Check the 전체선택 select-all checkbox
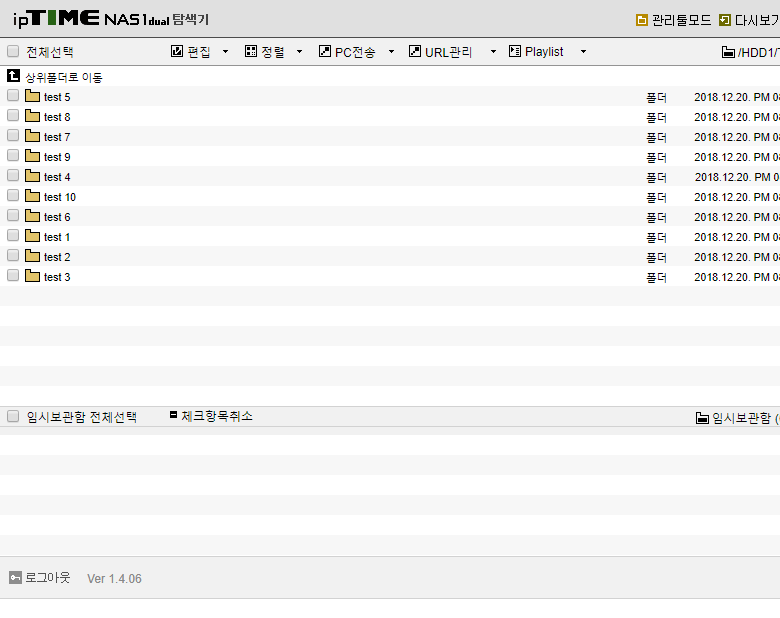 pos(13,51)
